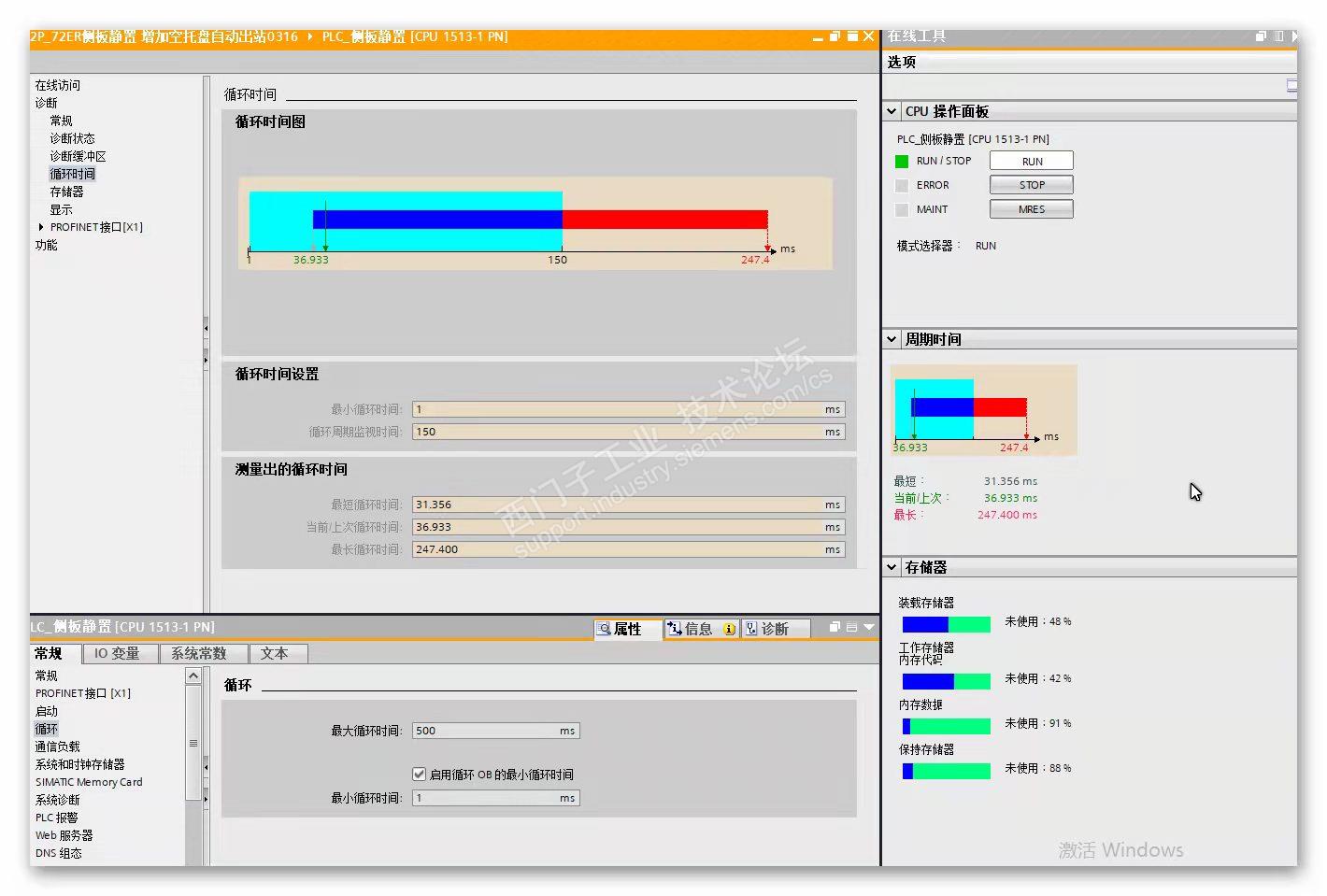
Task: Click the 属性 tab magnifier icon
Action: [605, 629]
